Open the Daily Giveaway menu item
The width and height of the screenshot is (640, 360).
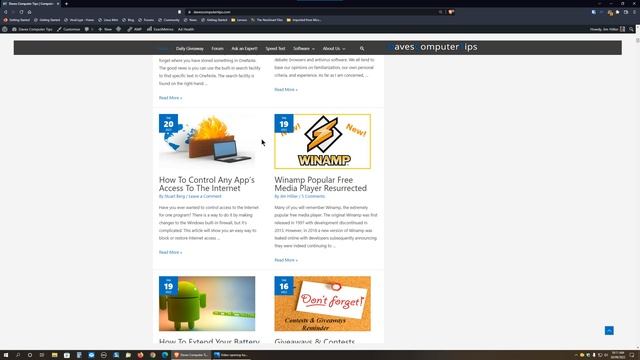pyautogui.click(x=189, y=49)
